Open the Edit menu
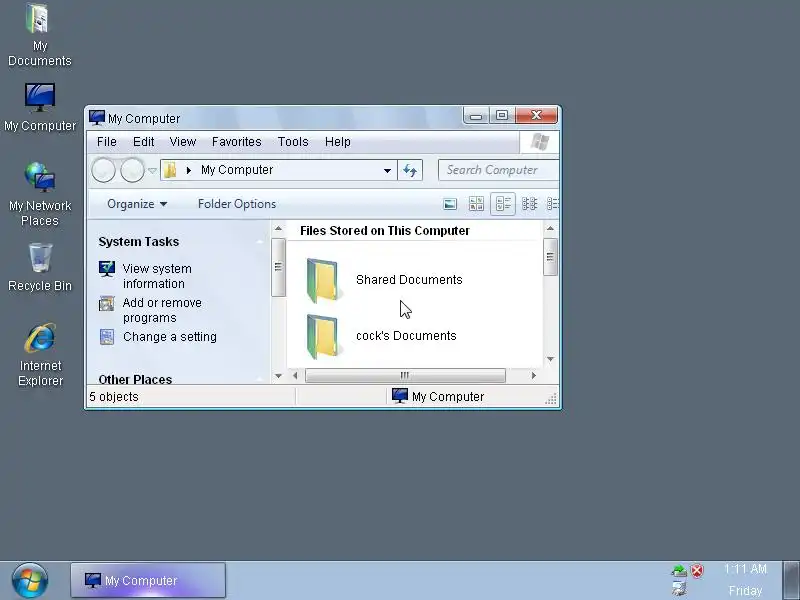This screenshot has height=600, width=800. point(143,142)
